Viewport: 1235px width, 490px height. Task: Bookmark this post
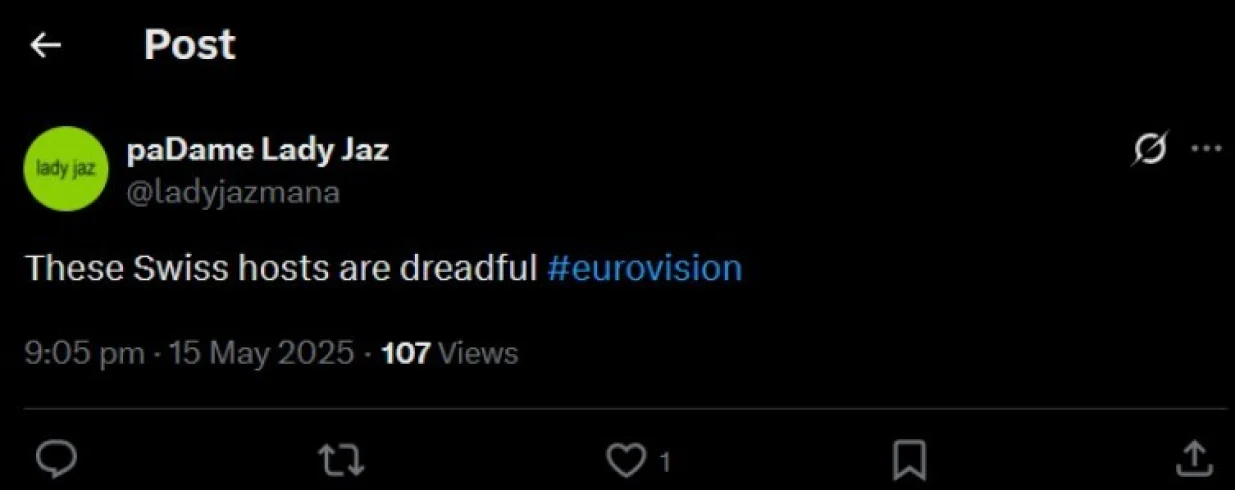(908, 460)
